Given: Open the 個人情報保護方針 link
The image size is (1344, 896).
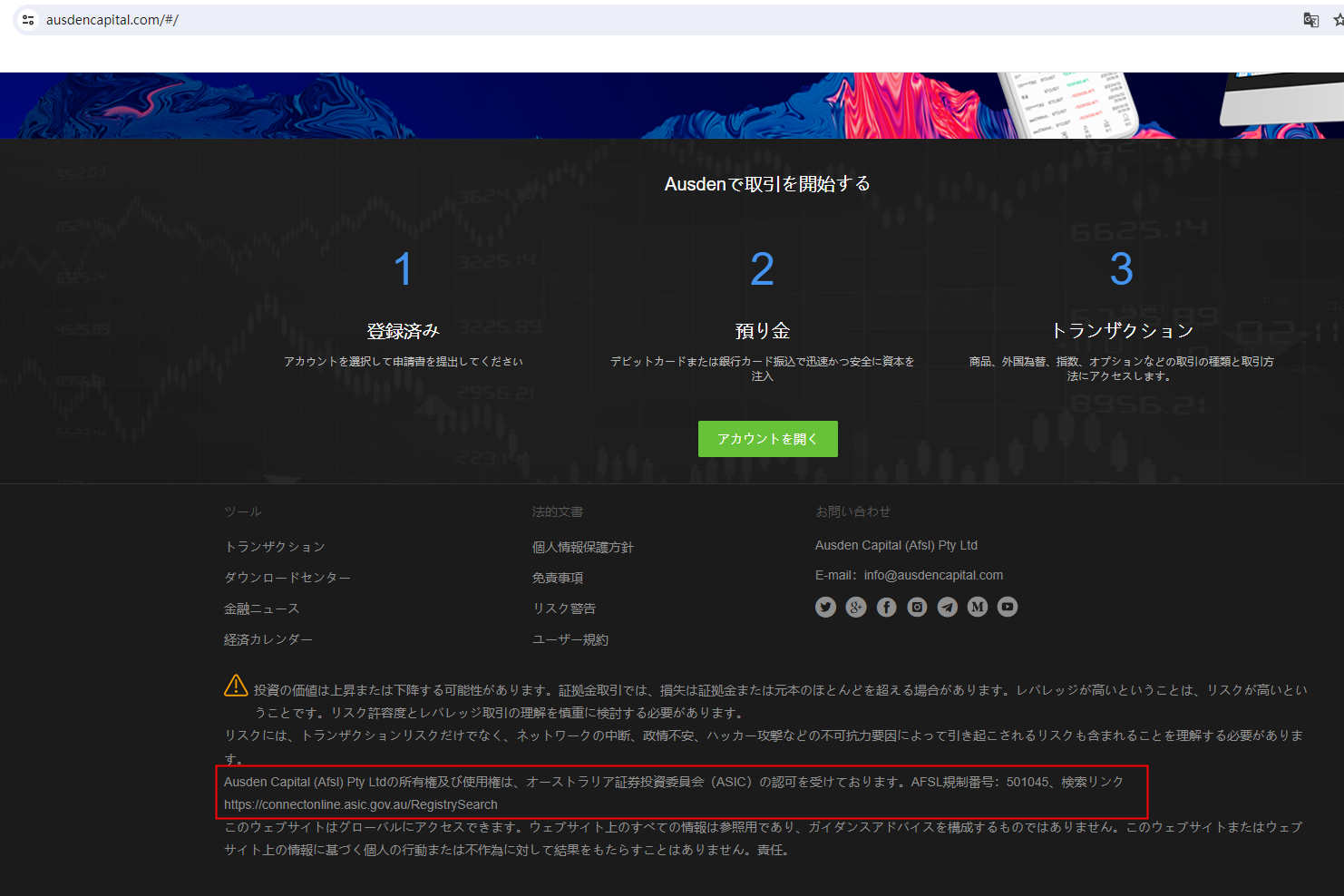Looking at the screenshot, I should coord(583,547).
